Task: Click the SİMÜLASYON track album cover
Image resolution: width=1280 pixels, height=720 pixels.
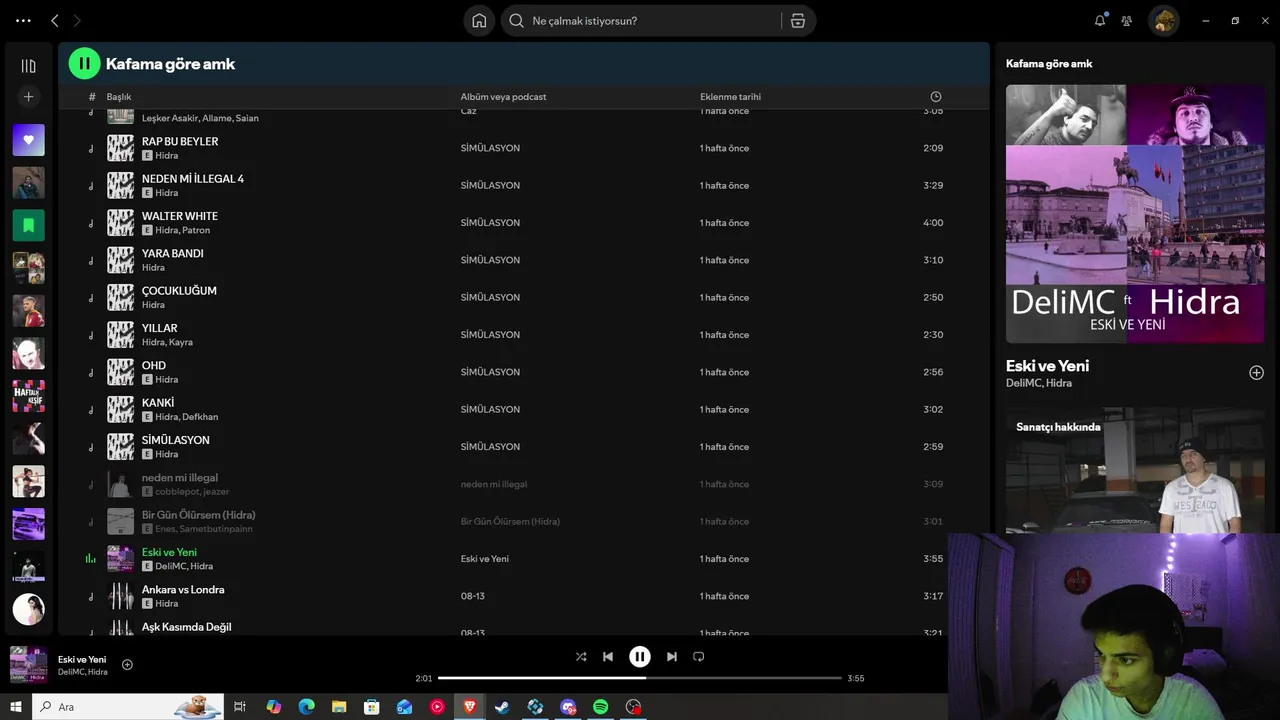Action: [x=120, y=447]
